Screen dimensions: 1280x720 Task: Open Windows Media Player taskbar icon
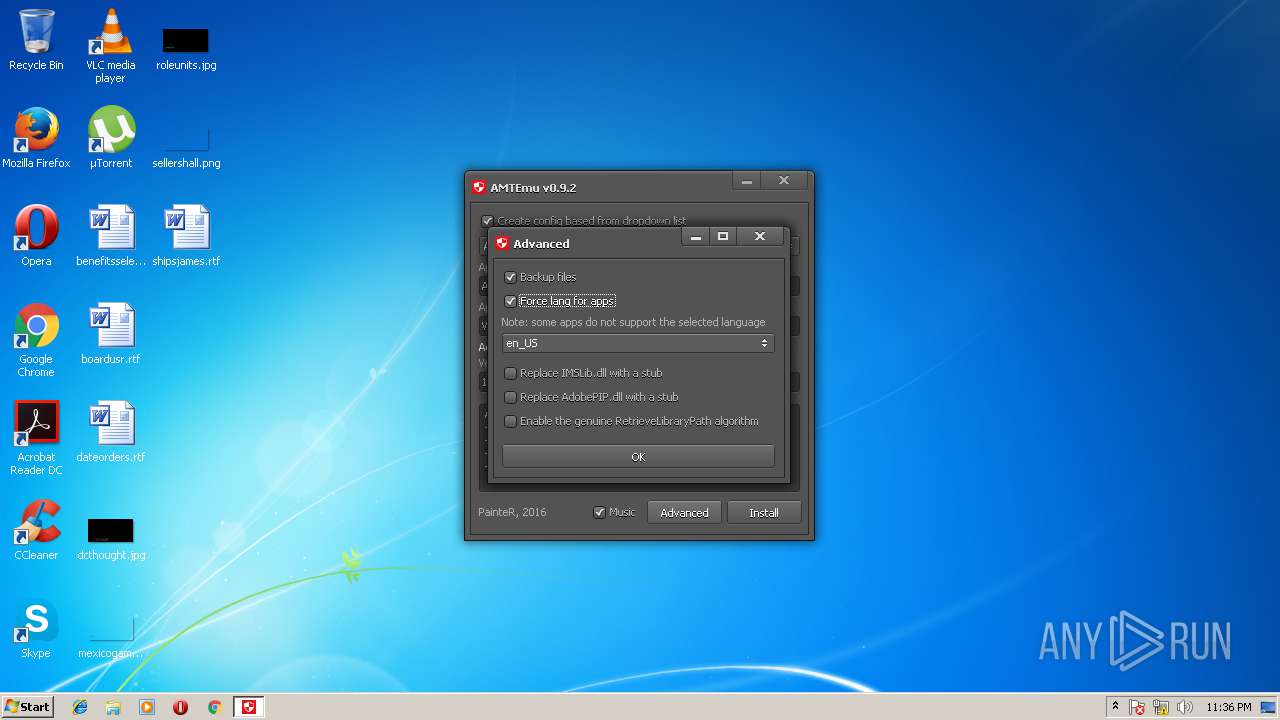pos(147,707)
